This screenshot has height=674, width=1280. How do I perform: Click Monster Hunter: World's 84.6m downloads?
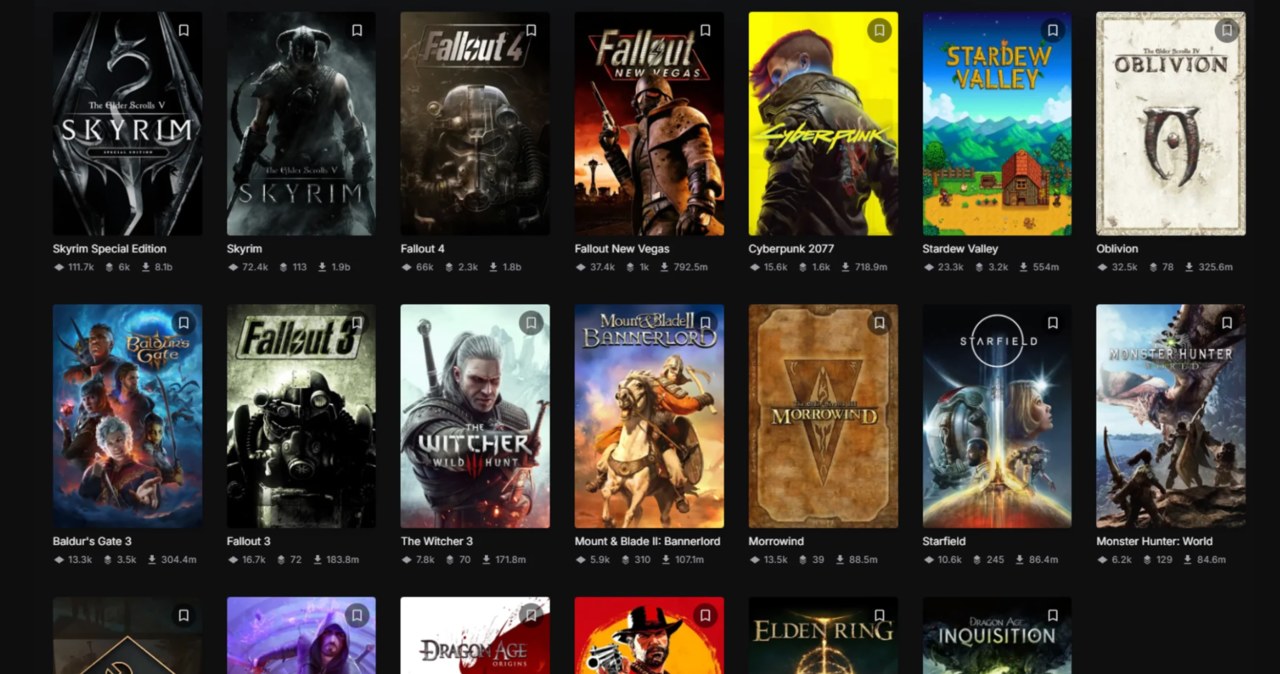1205,560
